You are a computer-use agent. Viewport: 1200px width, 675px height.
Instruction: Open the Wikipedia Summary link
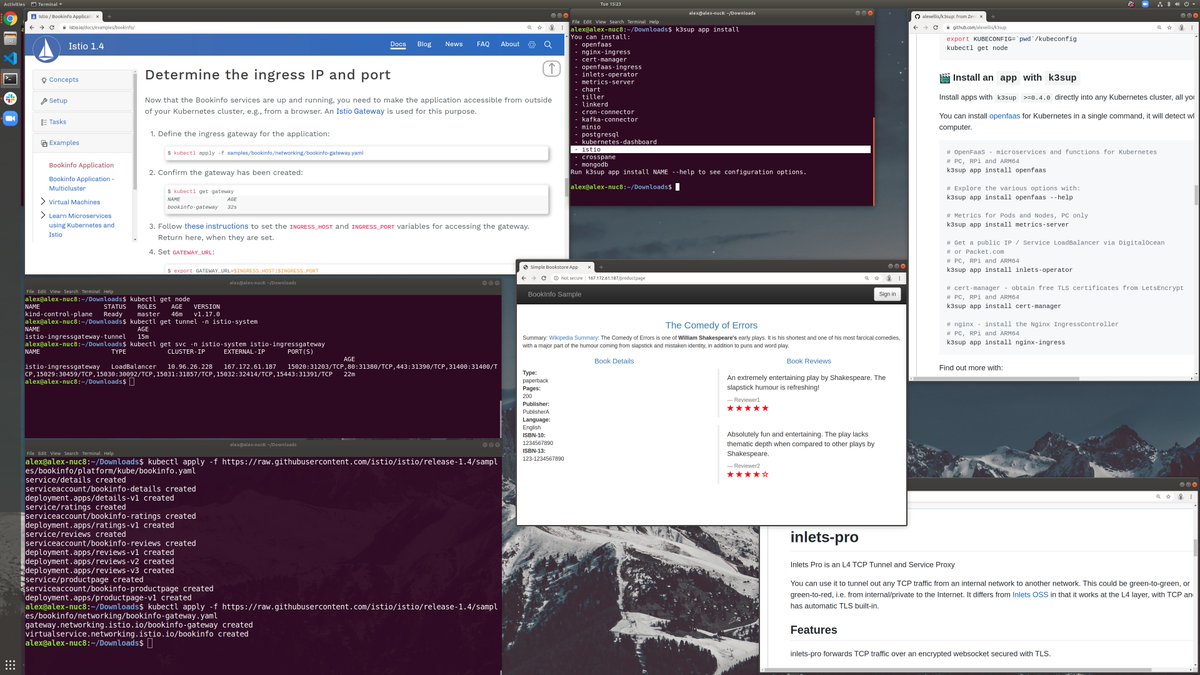[x=572, y=338]
